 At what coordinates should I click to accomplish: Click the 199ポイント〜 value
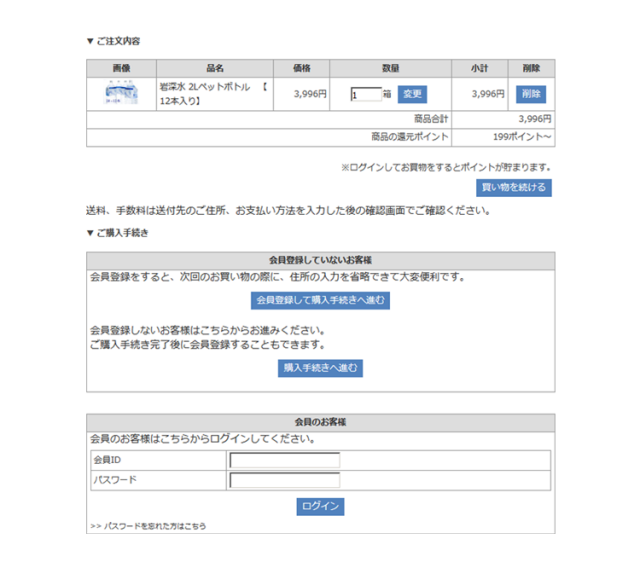(522, 137)
